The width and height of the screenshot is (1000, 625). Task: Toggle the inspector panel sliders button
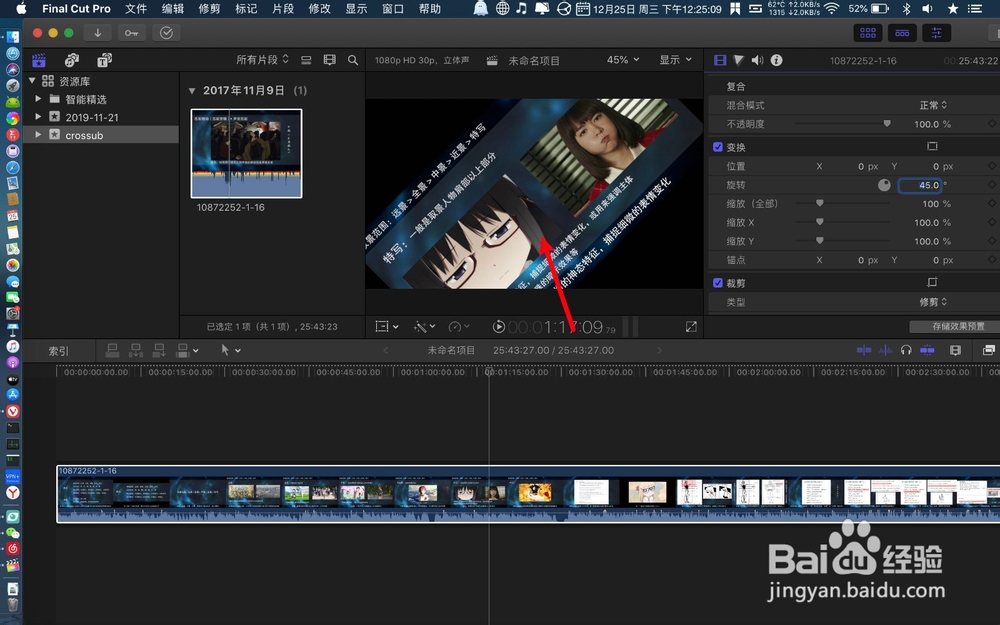click(x=936, y=33)
